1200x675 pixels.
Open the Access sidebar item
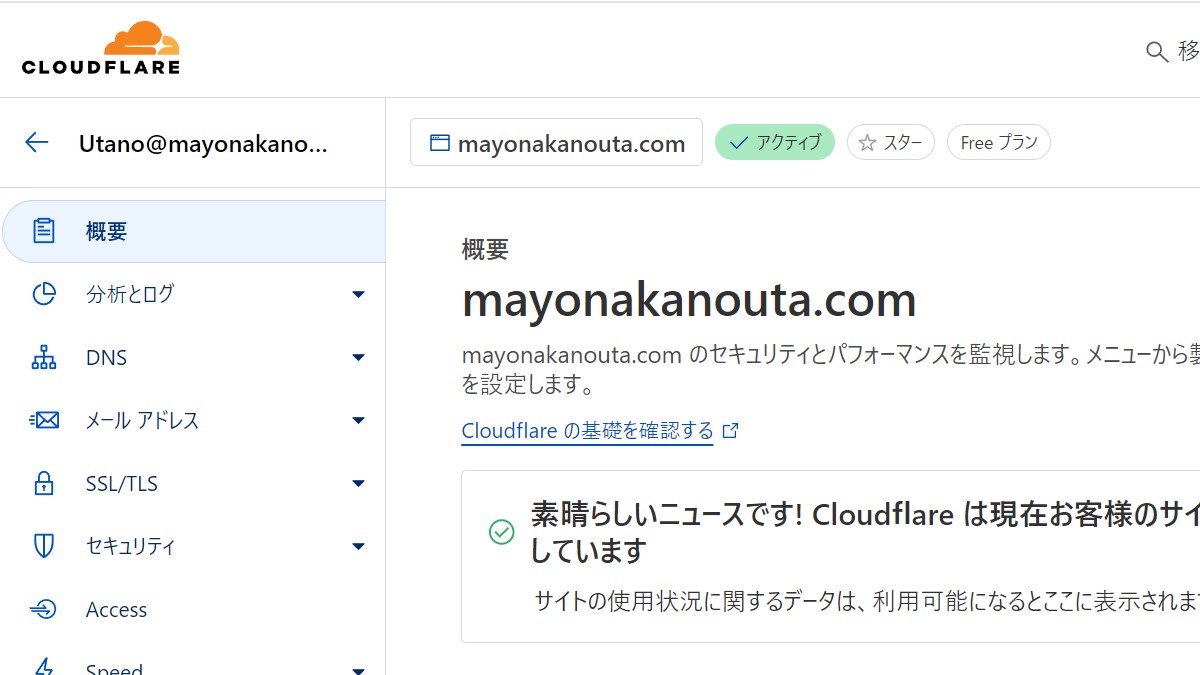tap(193, 609)
